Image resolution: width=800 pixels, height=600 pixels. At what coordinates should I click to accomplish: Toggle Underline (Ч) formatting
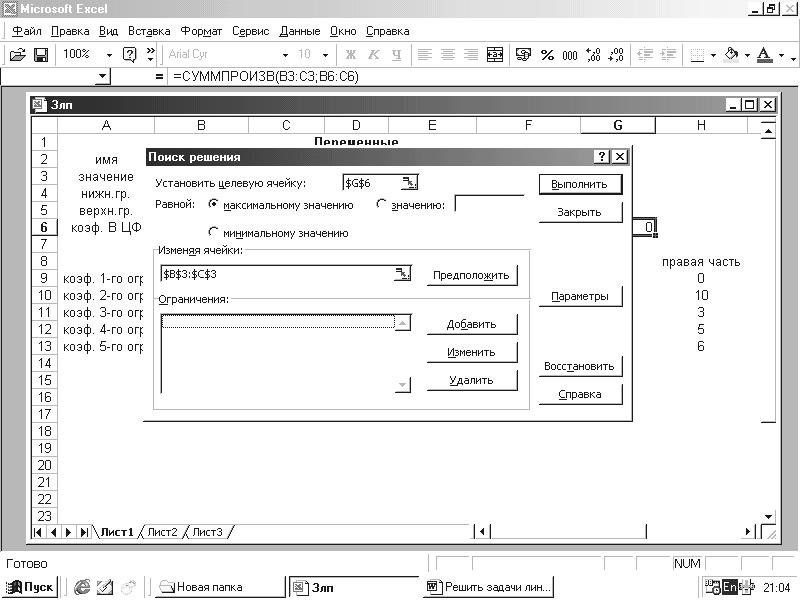pyautogui.click(x=396, y=55)
